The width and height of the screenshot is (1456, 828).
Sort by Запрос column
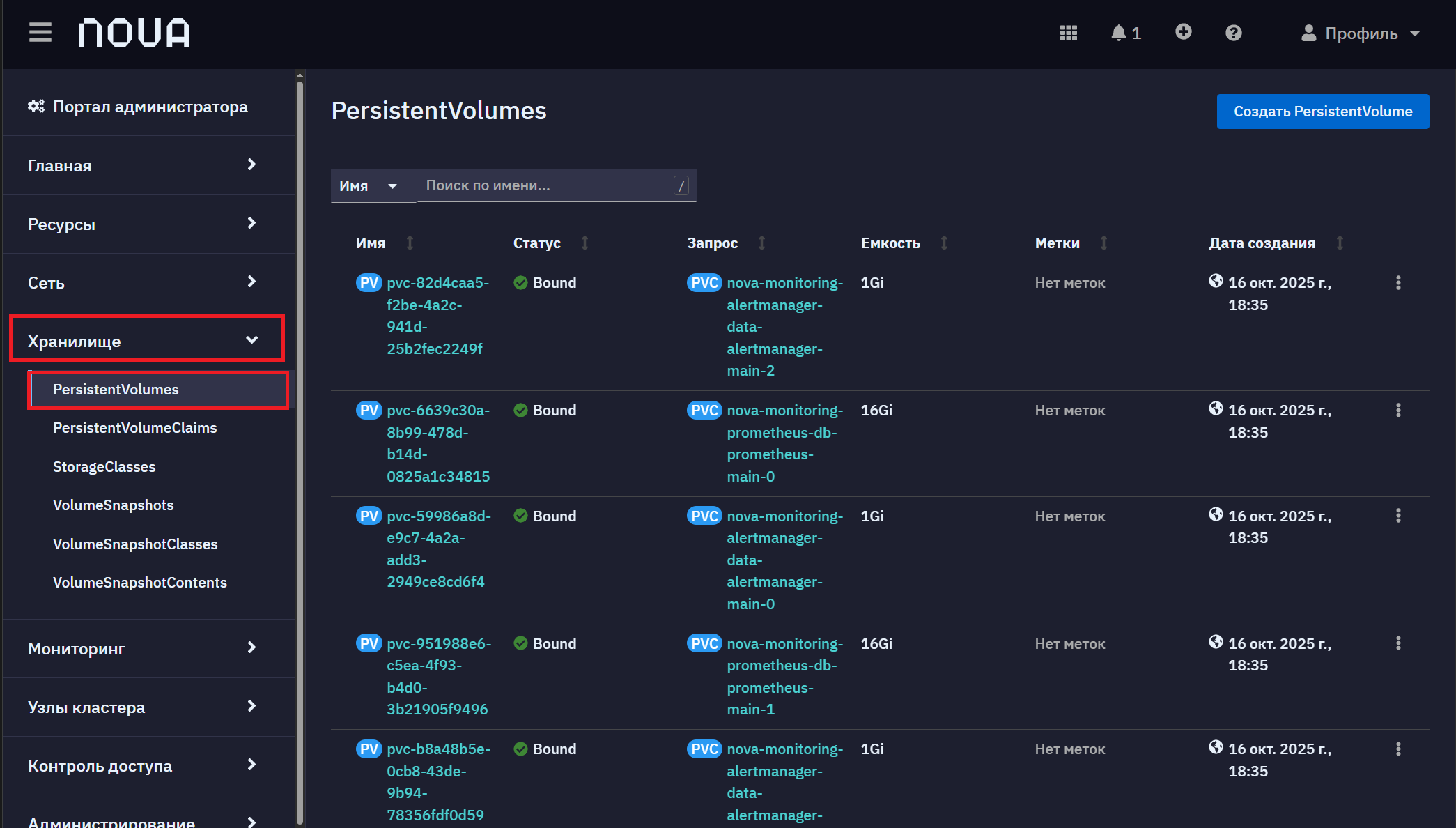click(x=726, y=243)
